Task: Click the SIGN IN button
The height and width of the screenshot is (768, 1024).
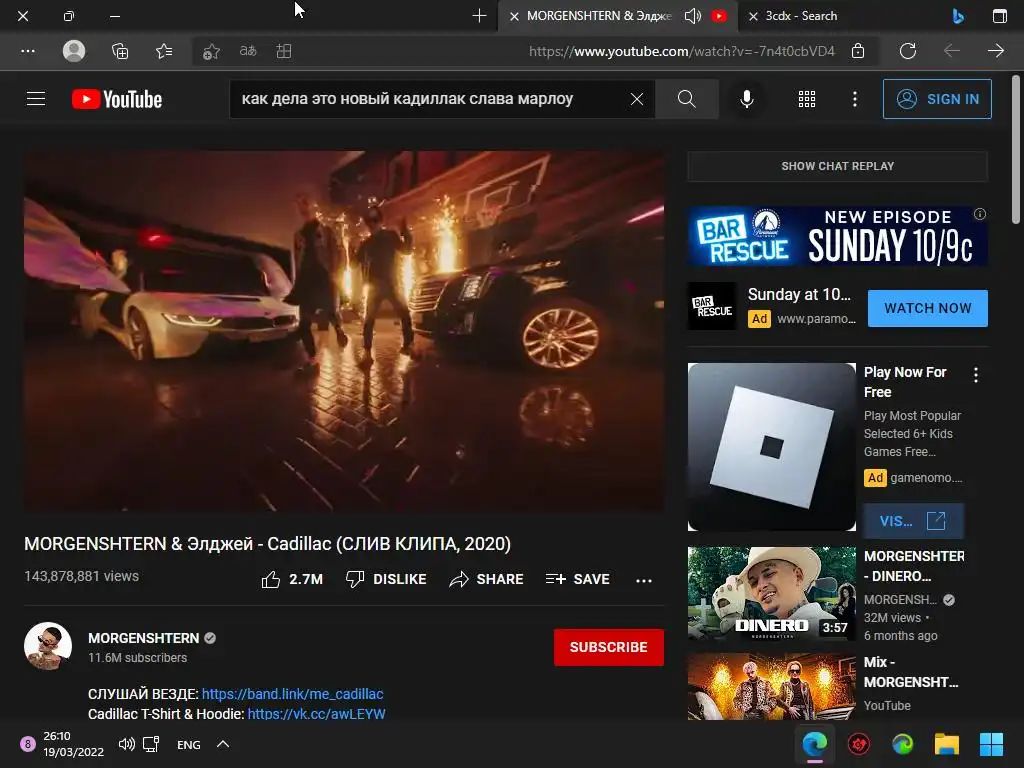Action: [x=936, y=99]
